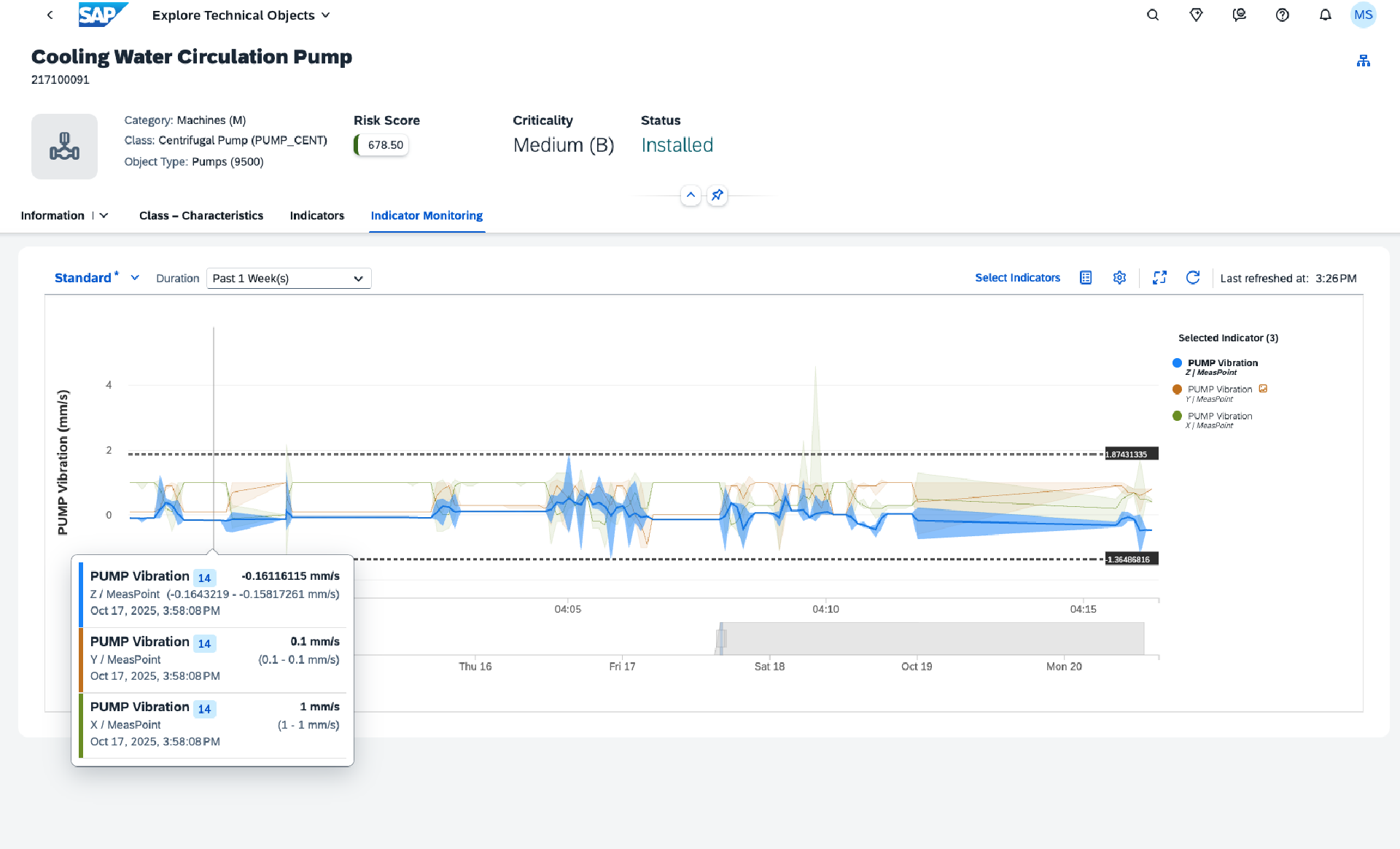Open Select Indicators

[1017, 277]
